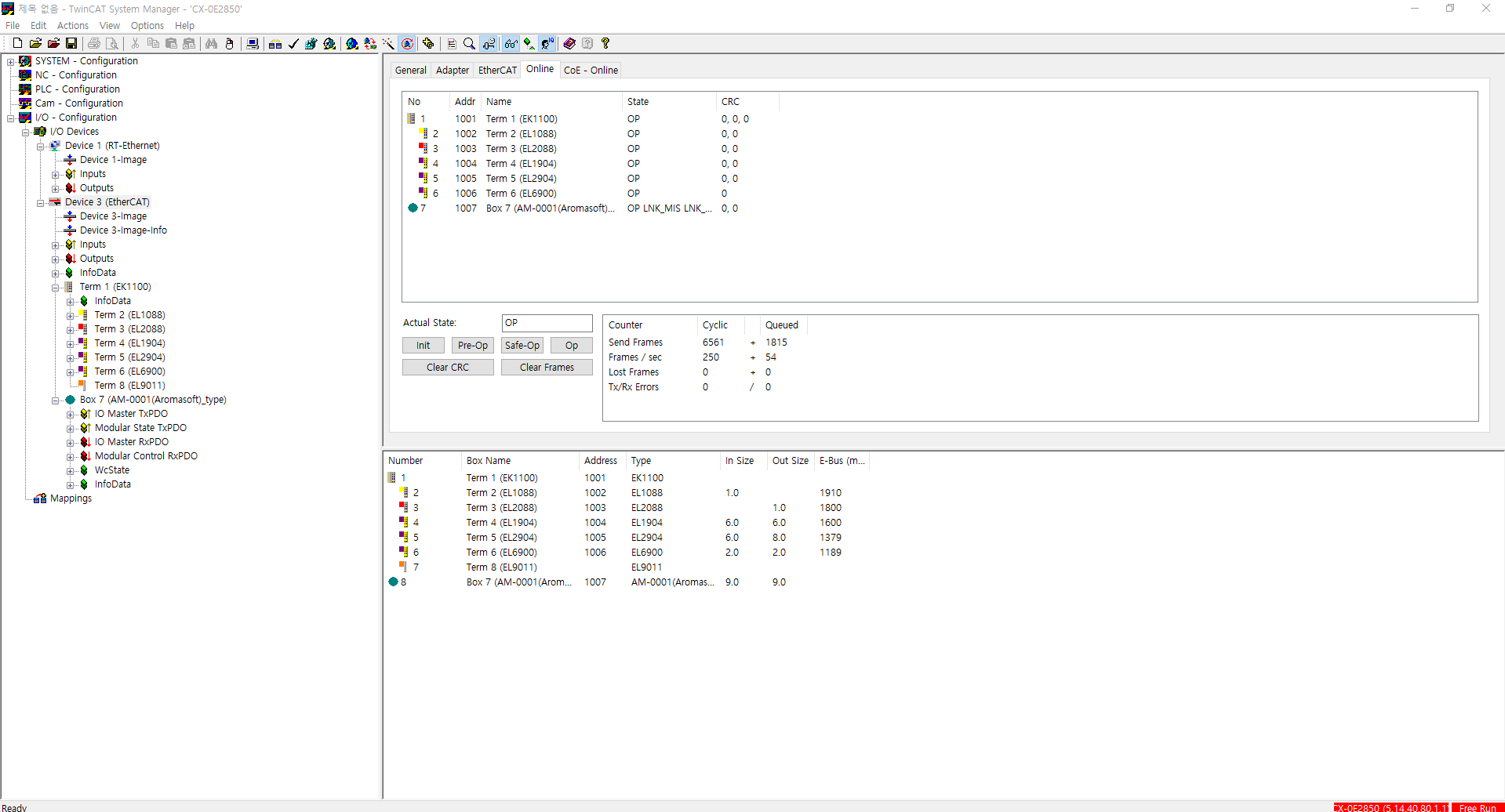Click the Reload I/O Devices icon

[370, 44]
